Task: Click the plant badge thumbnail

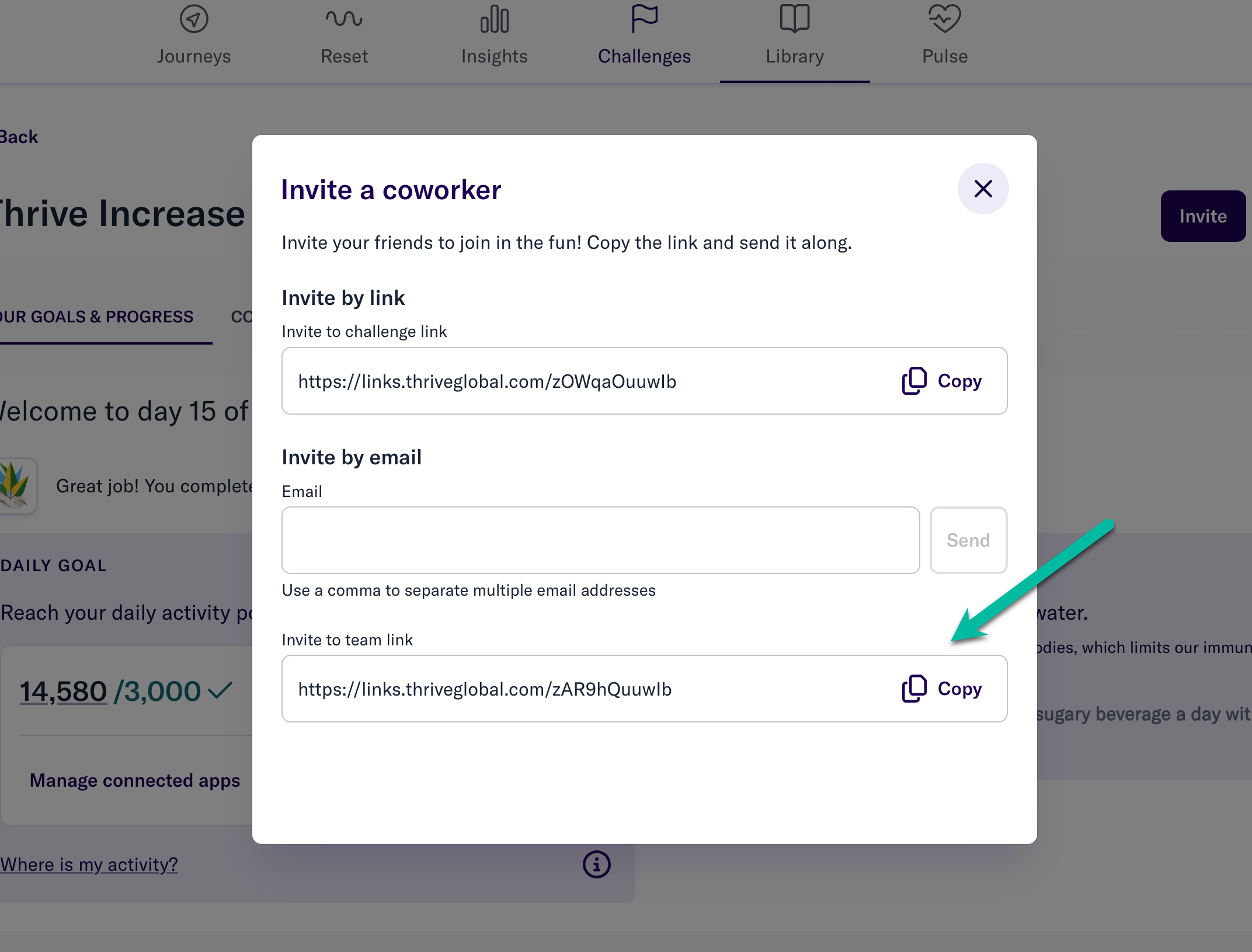Action: click(16, 486)
